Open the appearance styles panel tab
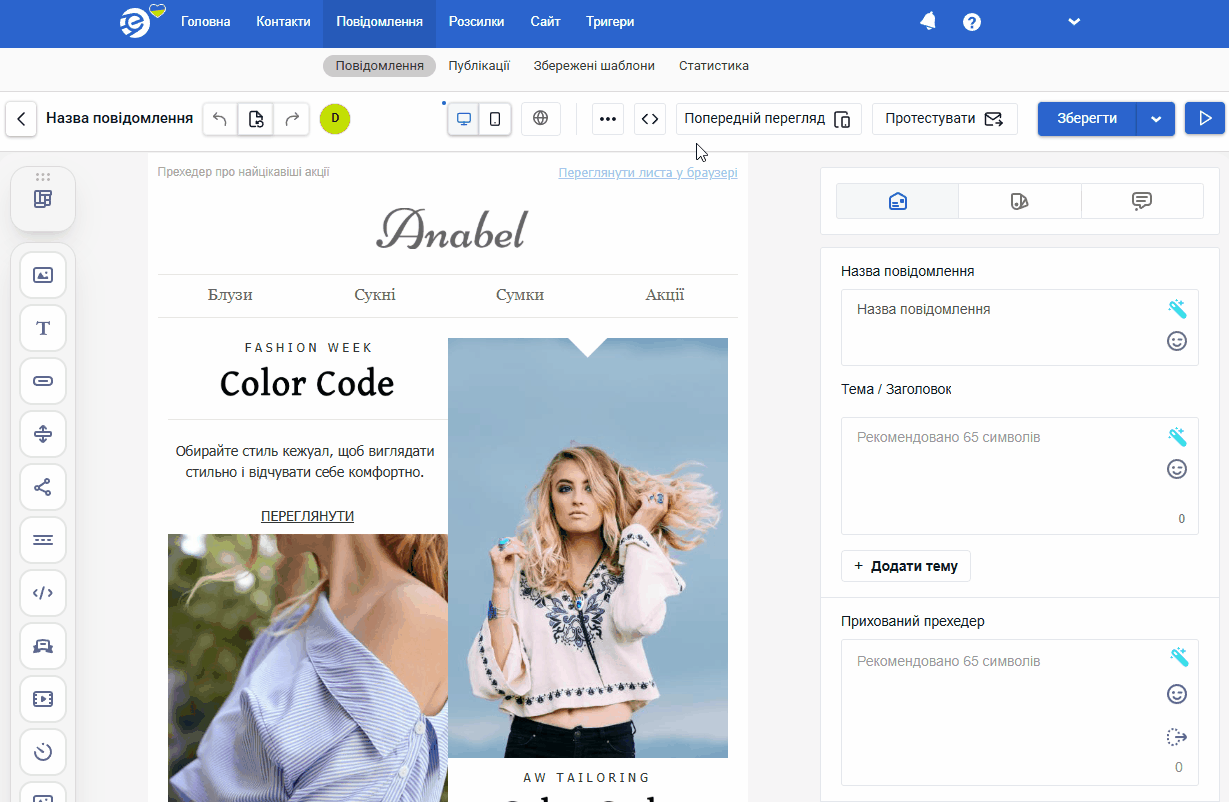 pos(1019,201)
